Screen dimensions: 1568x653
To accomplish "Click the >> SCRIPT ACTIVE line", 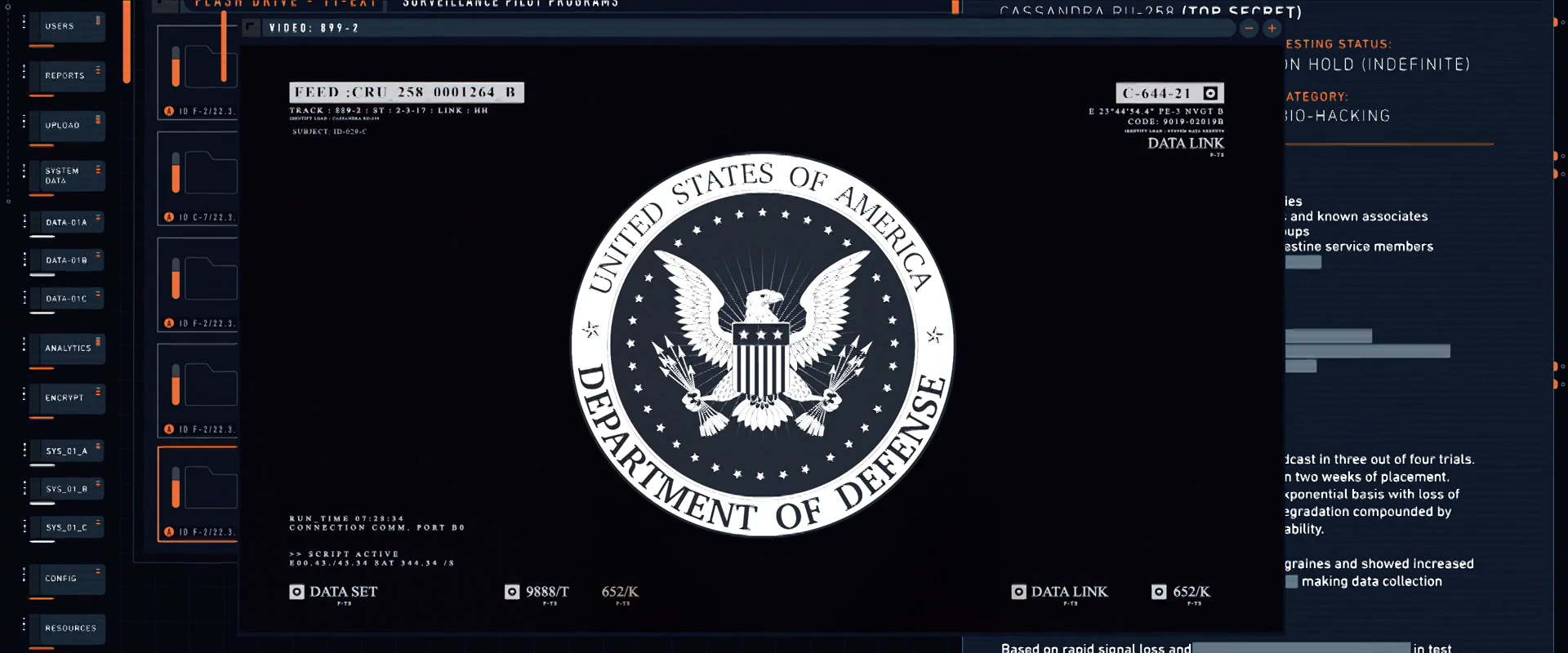I will click(345, 553).
